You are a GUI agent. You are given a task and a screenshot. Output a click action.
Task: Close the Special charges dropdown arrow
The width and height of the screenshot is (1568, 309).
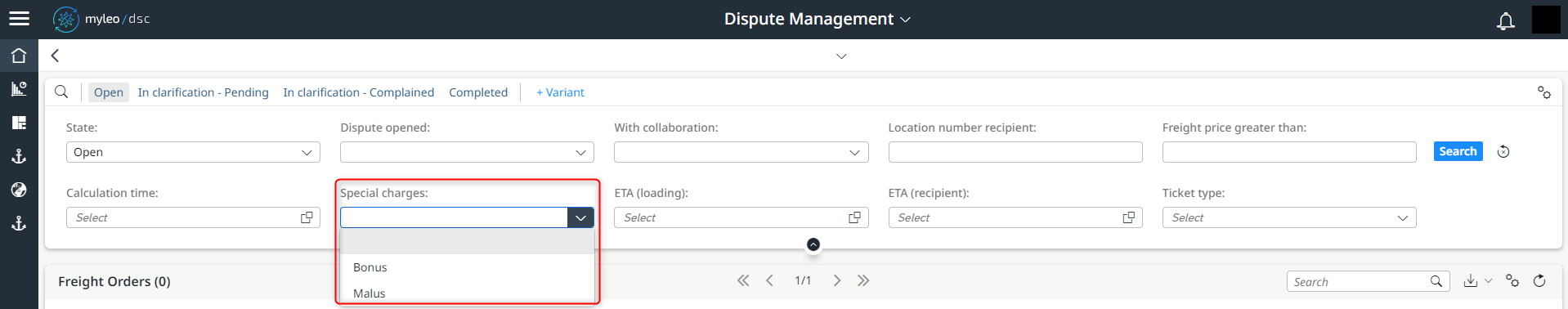[580, 217]
